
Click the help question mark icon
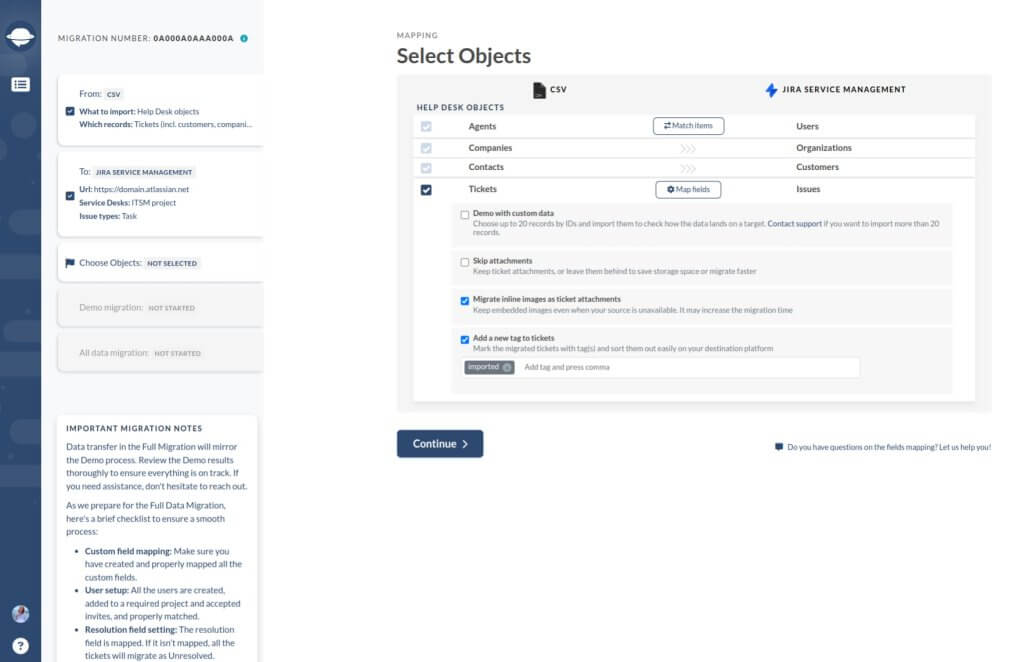[x=20, y=646]
